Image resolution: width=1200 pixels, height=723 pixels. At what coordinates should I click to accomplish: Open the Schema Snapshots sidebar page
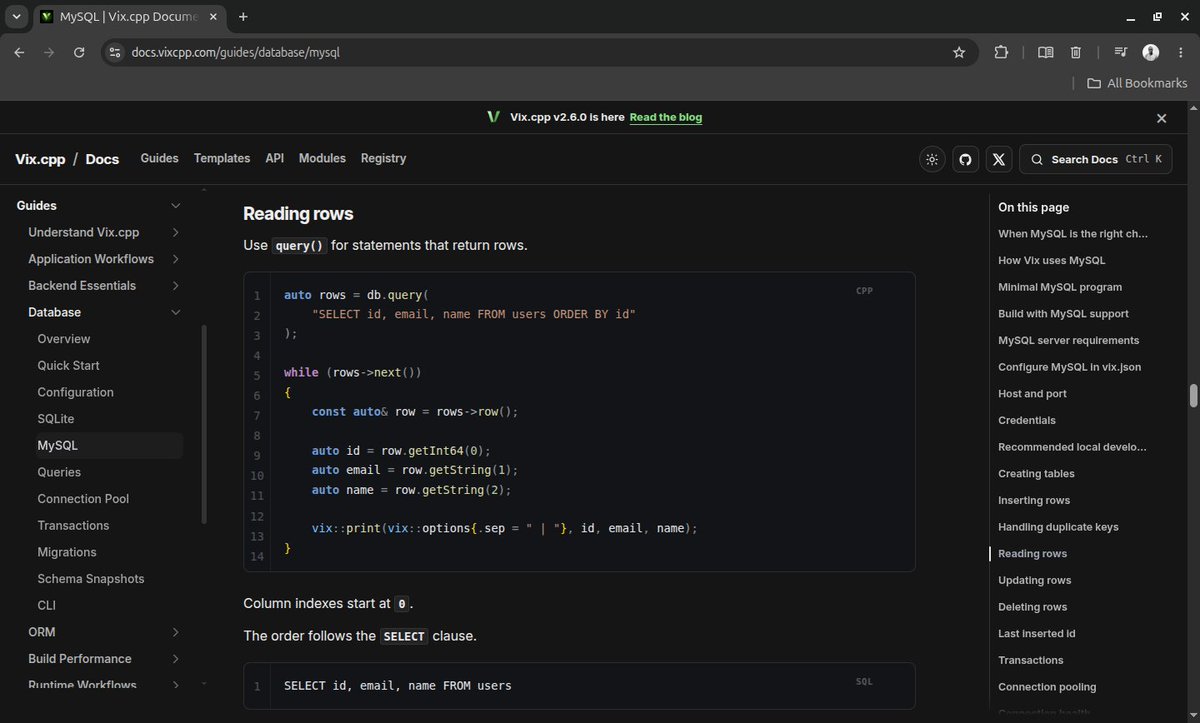point(91,579)
